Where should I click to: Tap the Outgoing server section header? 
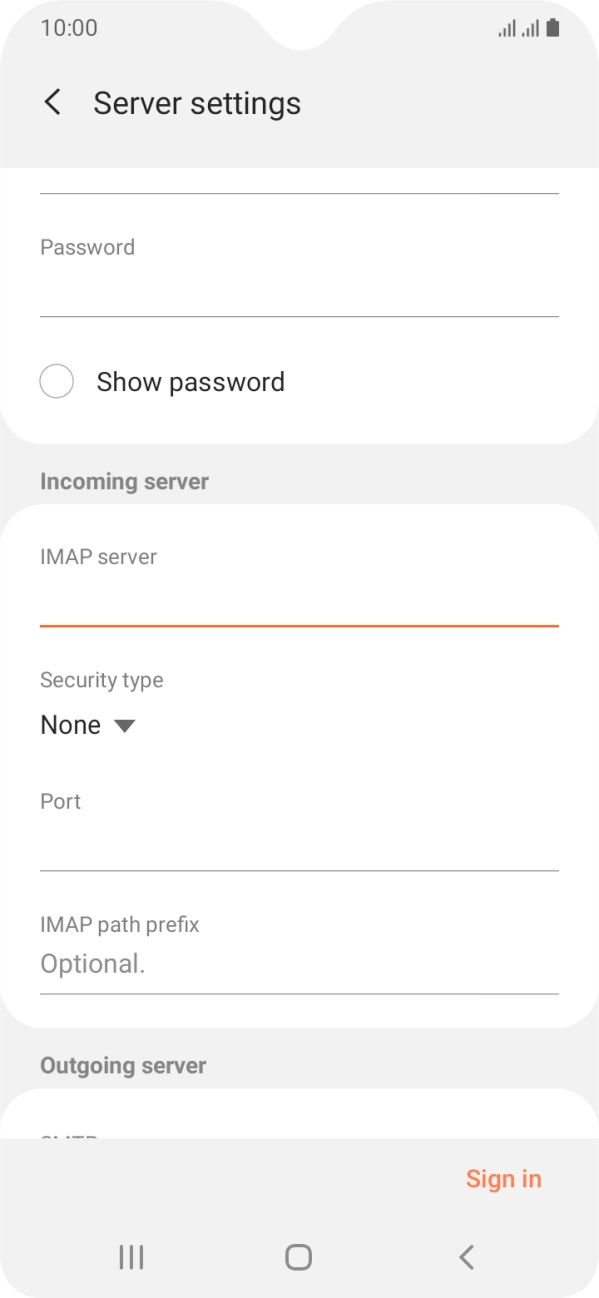coord(123,1064)
